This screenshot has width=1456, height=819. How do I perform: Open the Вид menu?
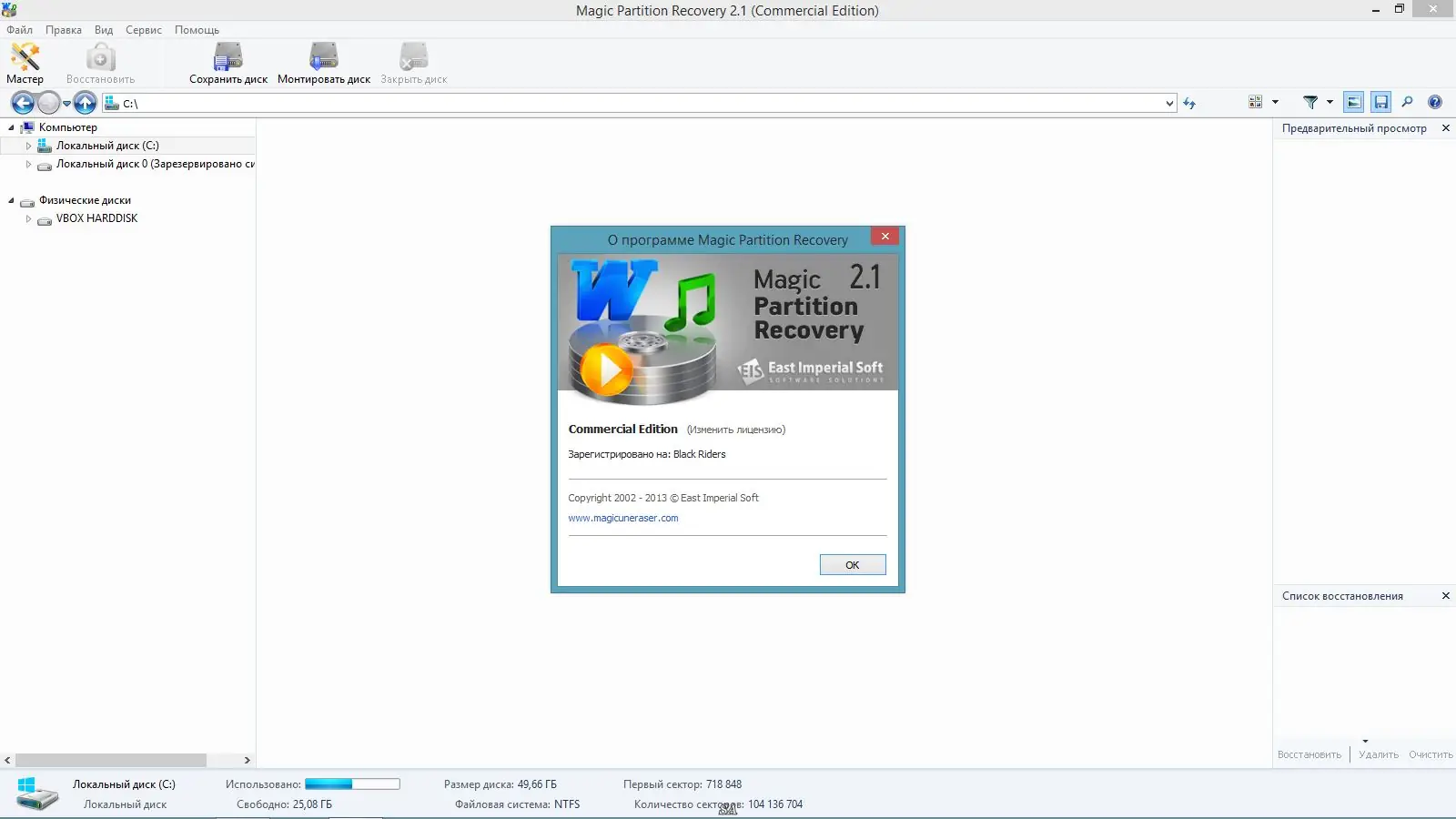pyautogui.click(x=104, y=30)
